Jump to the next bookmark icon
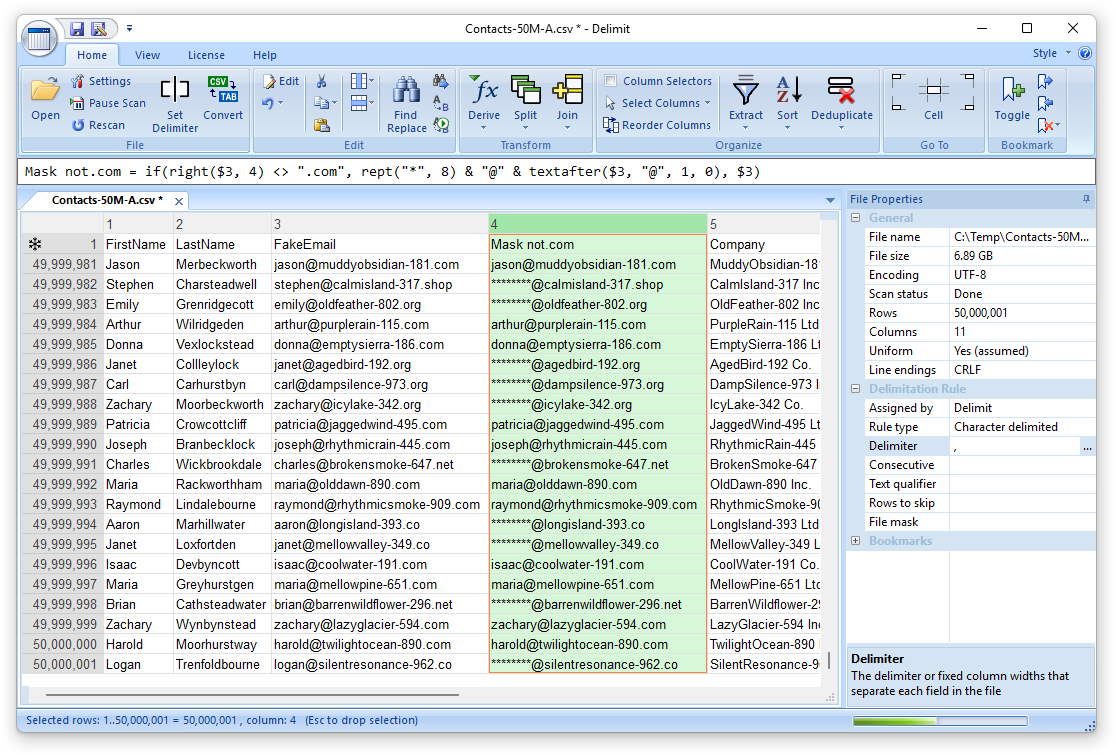Viewport: 1116px width, 755px height. pyautogui.click(x=1045, y=81)
